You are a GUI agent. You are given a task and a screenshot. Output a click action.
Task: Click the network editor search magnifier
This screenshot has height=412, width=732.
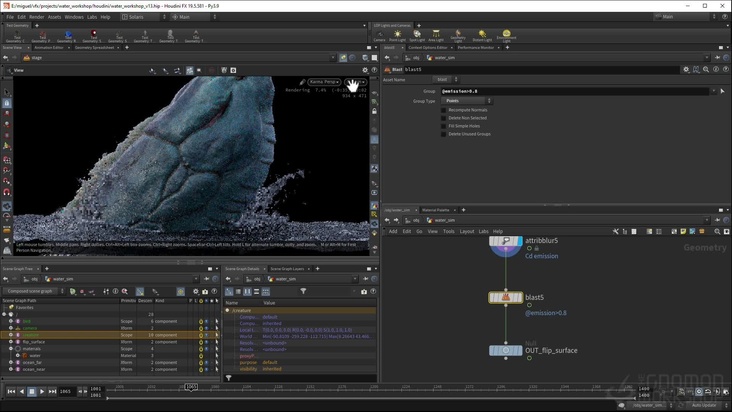(717, 231)
